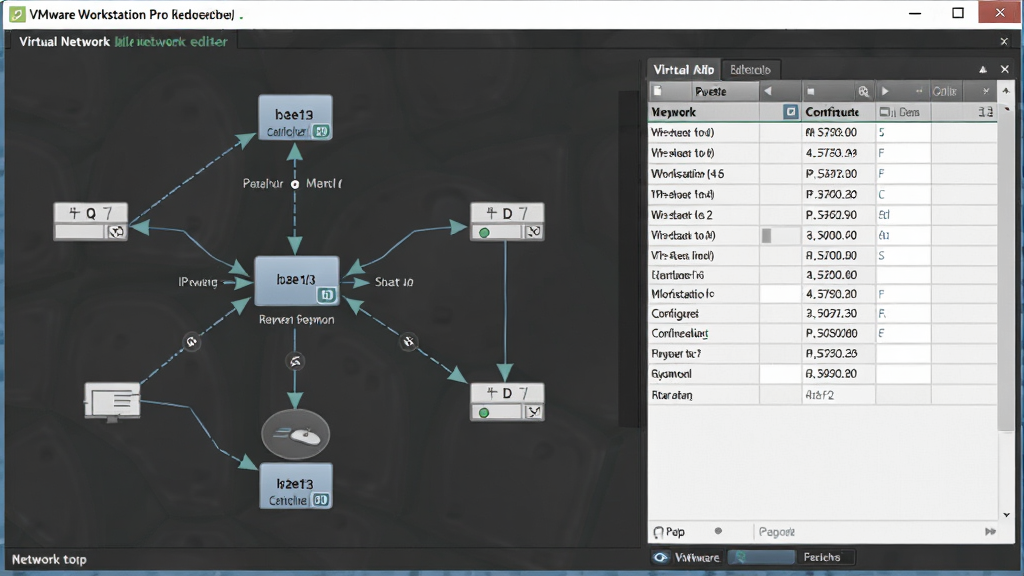The height and width of the screenshot is (576, 1024).
Task: Toggle the checkbox in the 'Meywork' column header
Action: pos(790,112)
